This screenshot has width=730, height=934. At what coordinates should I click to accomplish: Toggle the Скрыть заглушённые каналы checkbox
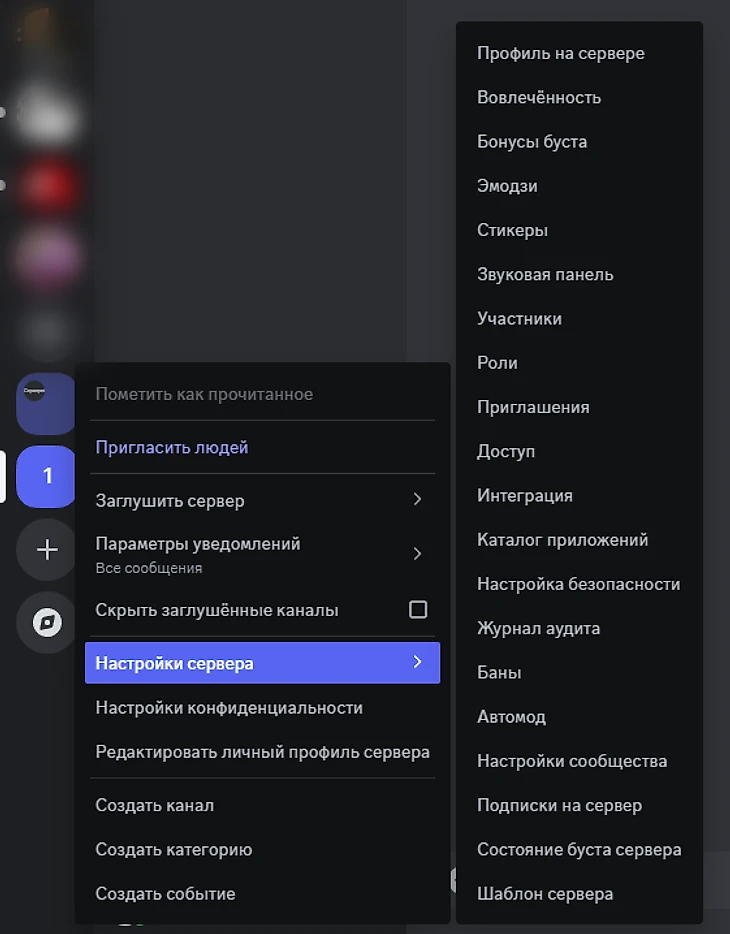coord(418,609)
